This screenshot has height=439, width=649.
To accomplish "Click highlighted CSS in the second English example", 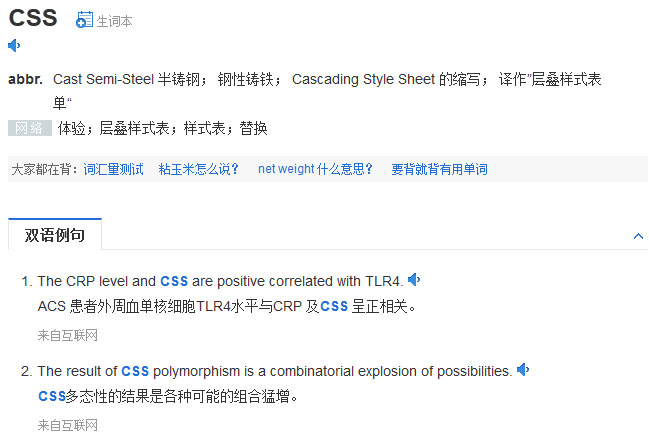I will pos(135,371).
